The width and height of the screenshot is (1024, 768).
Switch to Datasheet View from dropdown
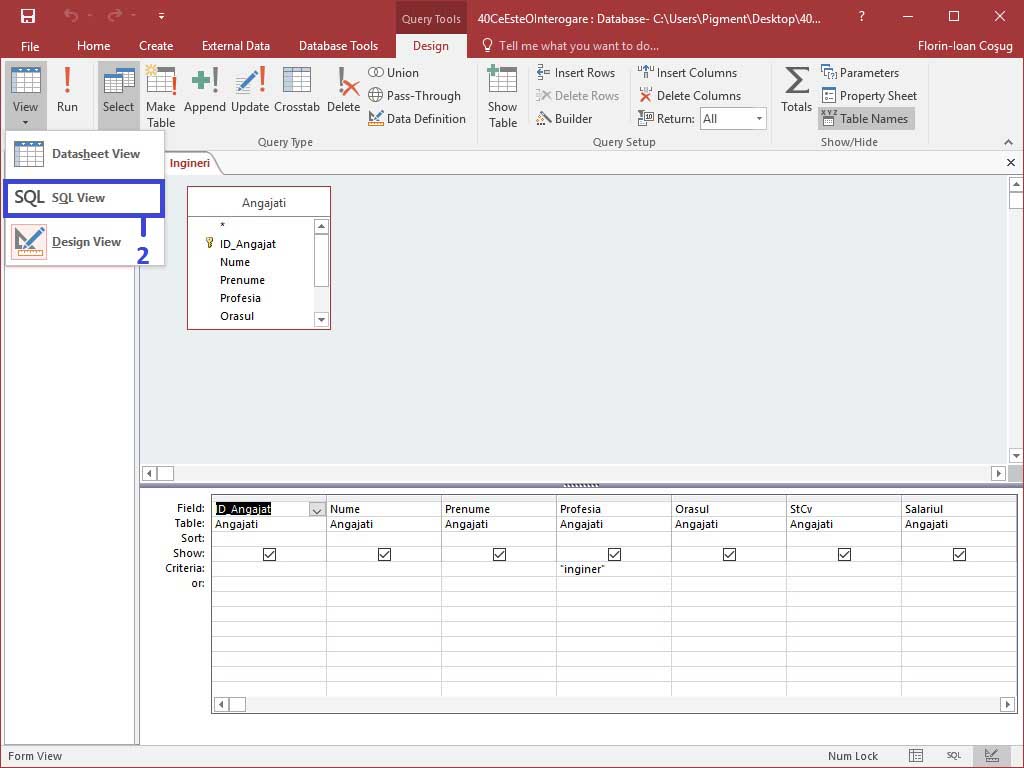pos(84,154)
